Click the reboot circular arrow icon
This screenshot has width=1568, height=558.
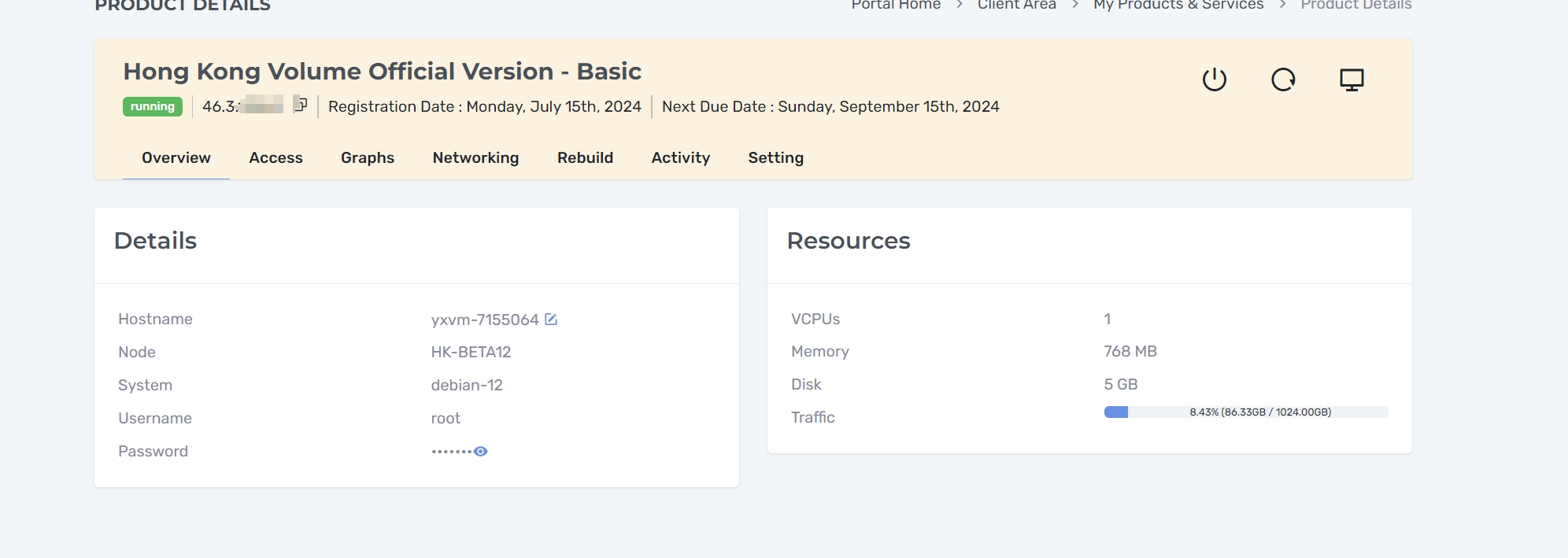pyautogui.click(x=1283, y=79)
